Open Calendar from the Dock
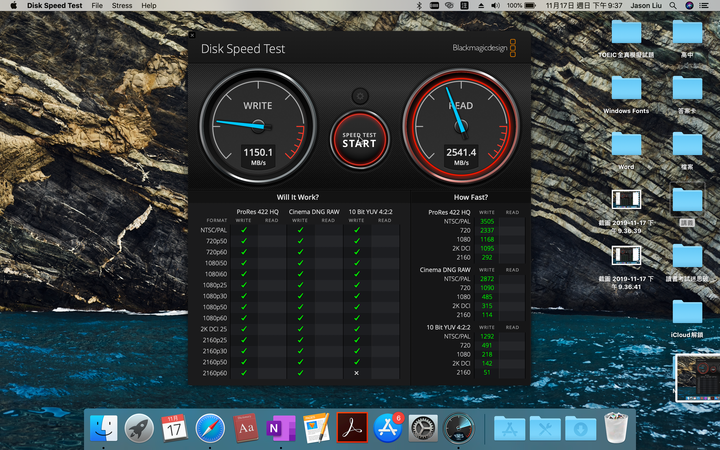 (174, 428)
